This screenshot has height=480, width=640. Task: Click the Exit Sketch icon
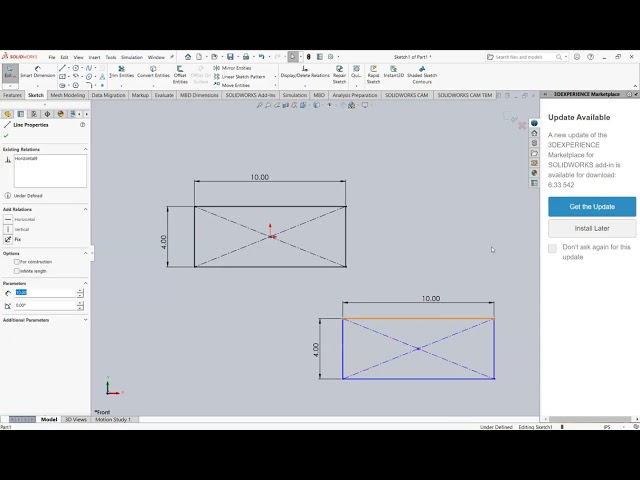[x=10, y=72]
